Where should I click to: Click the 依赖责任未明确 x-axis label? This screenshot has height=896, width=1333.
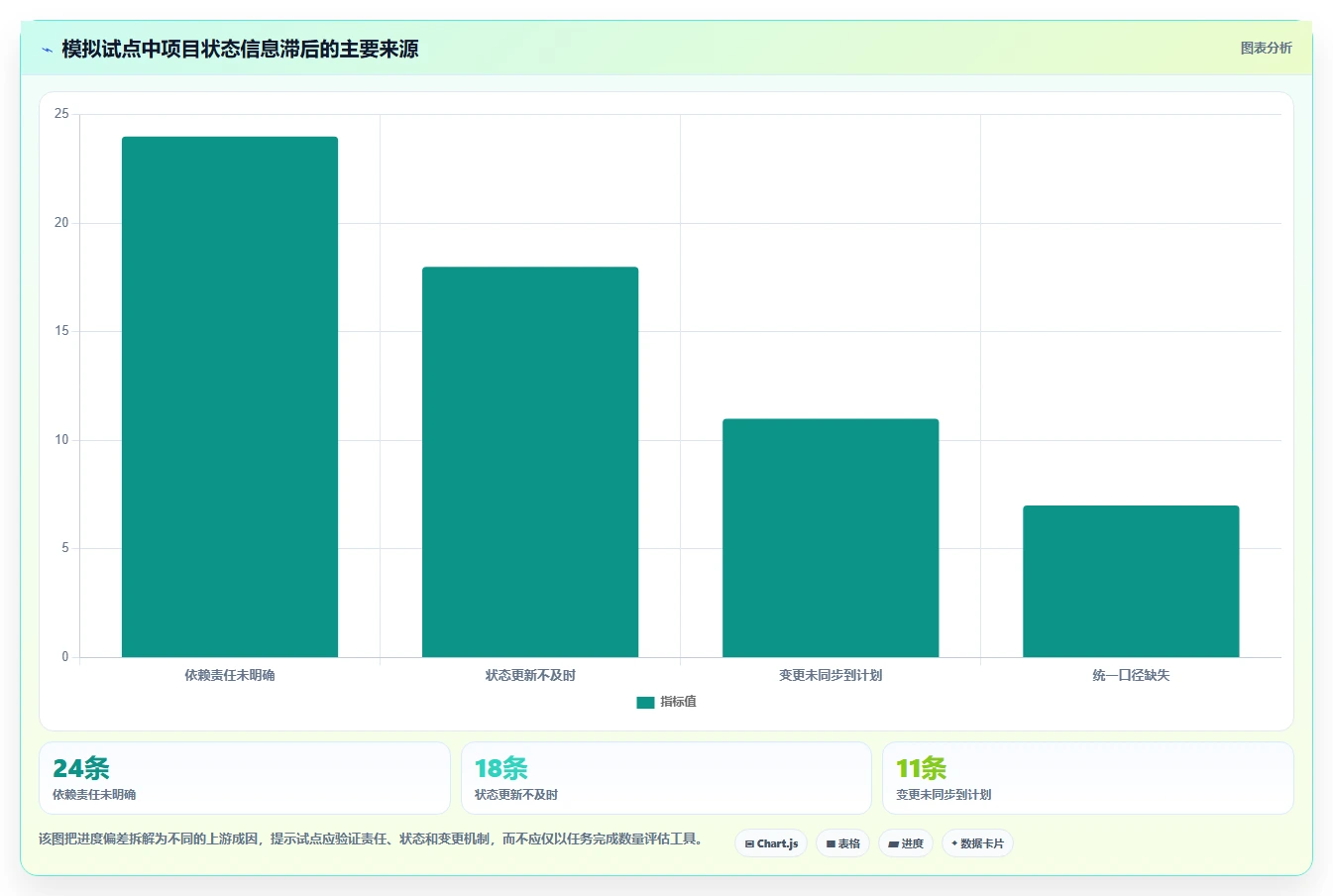tap(230, 675)
